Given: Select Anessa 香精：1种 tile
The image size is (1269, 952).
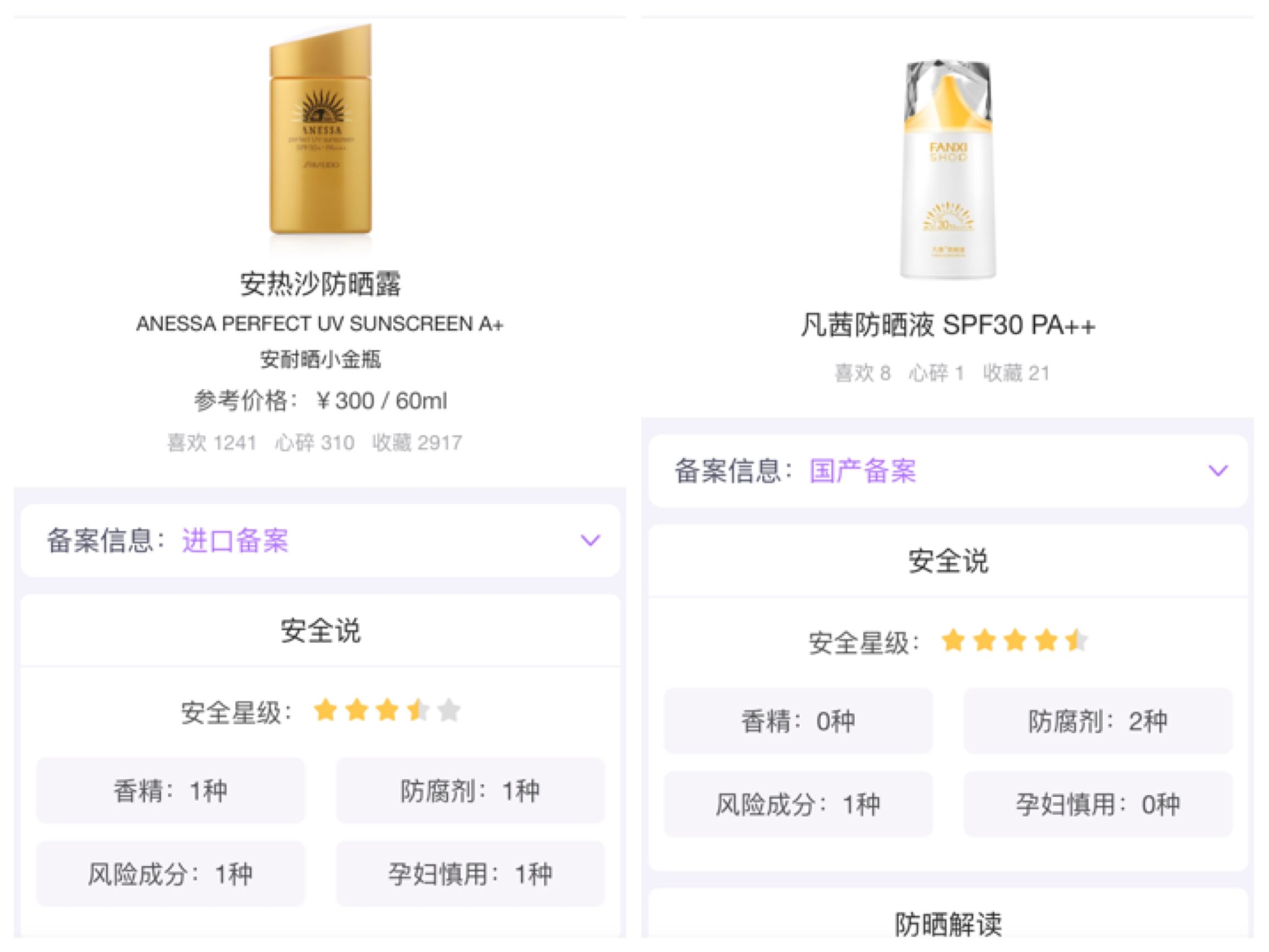Looking at the screenshot, I should coord(170,791).
